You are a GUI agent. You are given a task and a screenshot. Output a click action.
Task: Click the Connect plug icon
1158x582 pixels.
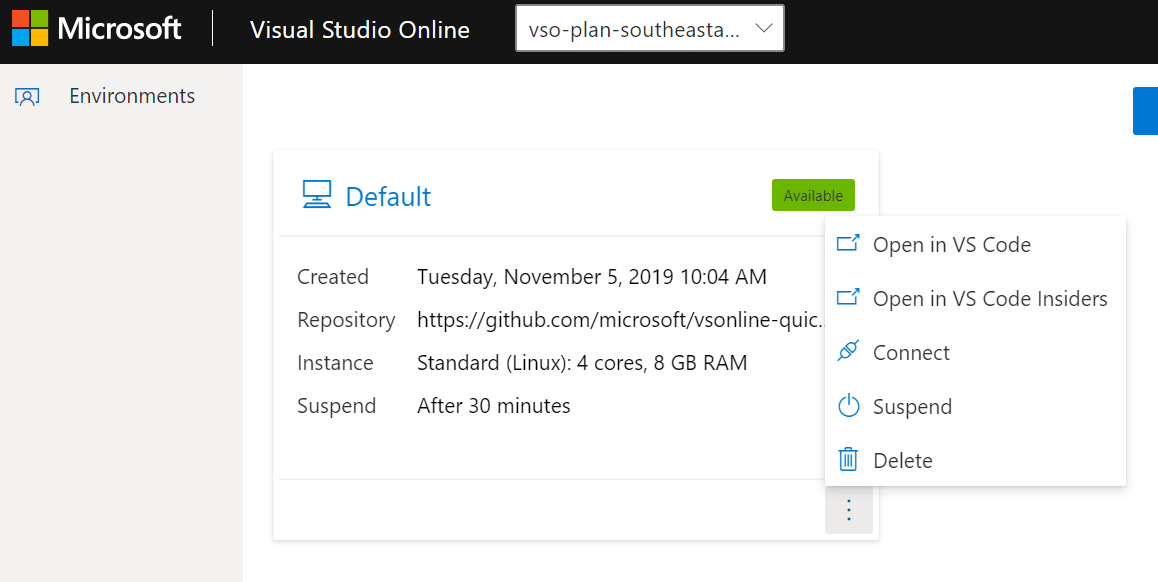coord(849,351)
